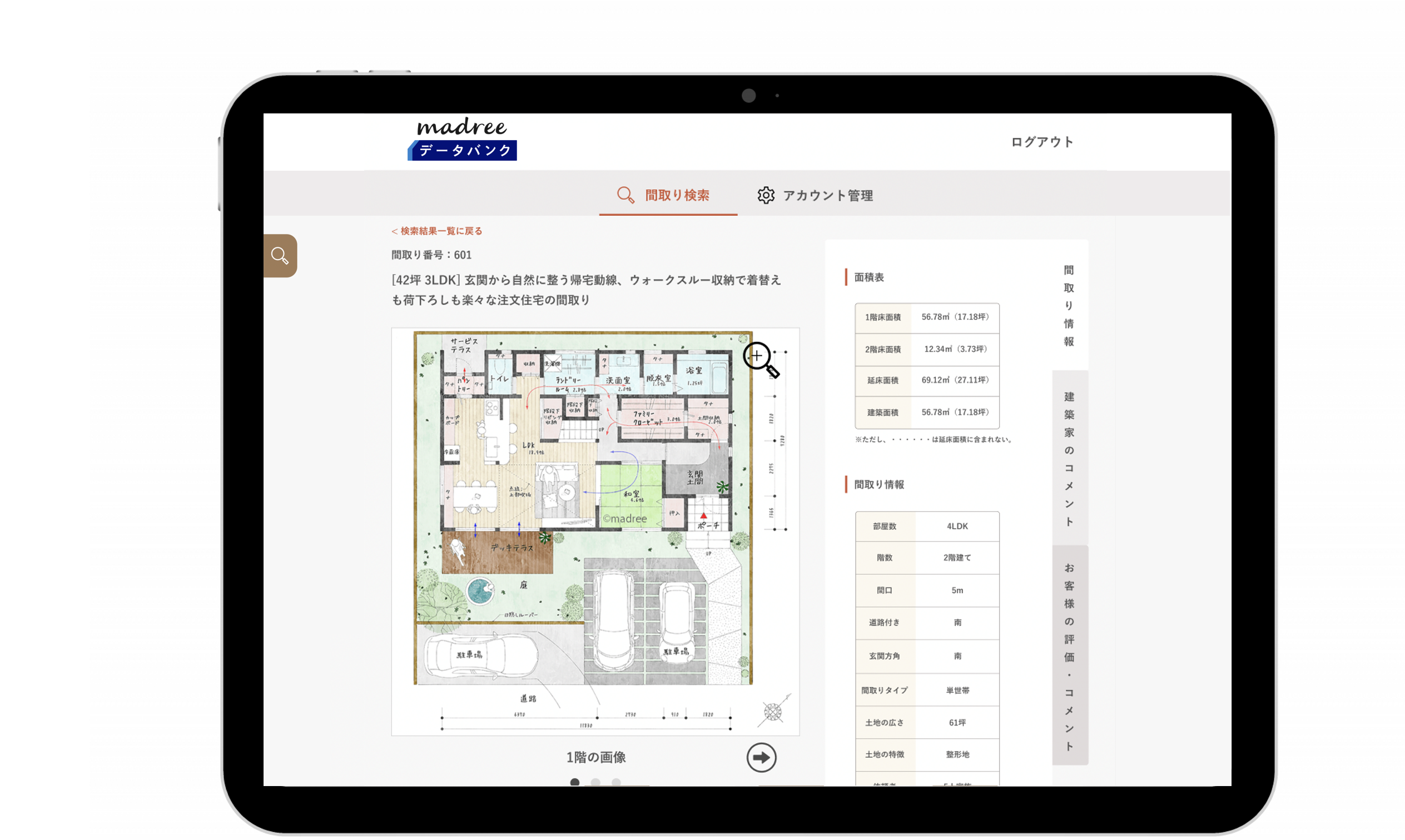Select third carousel dot indicator
The height and width of the screenshot is (840, 1405).
click(616, 782)
